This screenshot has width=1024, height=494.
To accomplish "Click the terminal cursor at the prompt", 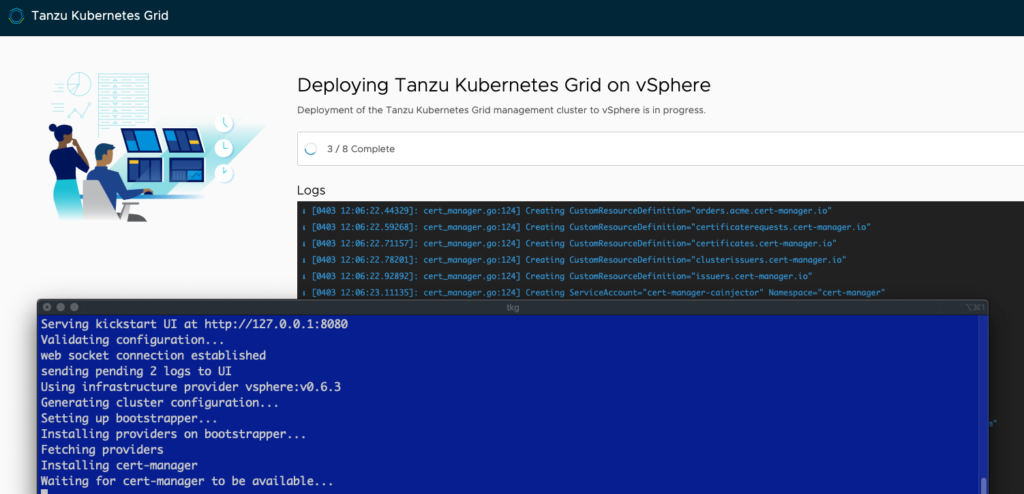I will pos(44,491).
